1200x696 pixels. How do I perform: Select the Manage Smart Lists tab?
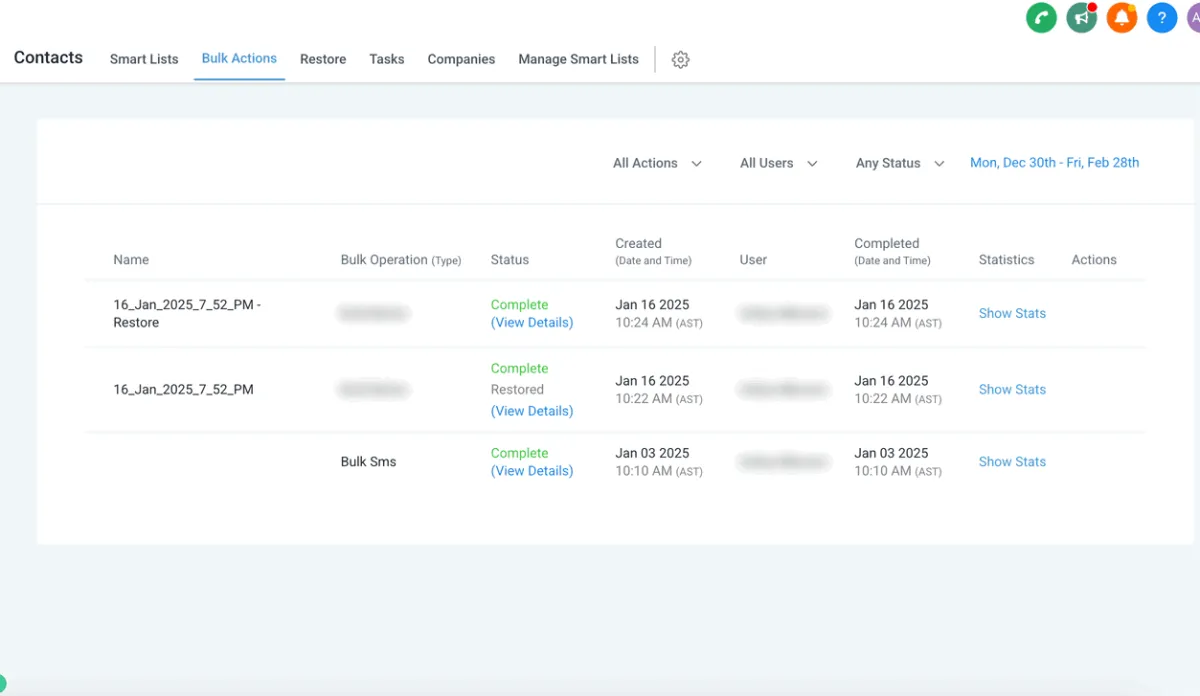(x=578, y=59)
